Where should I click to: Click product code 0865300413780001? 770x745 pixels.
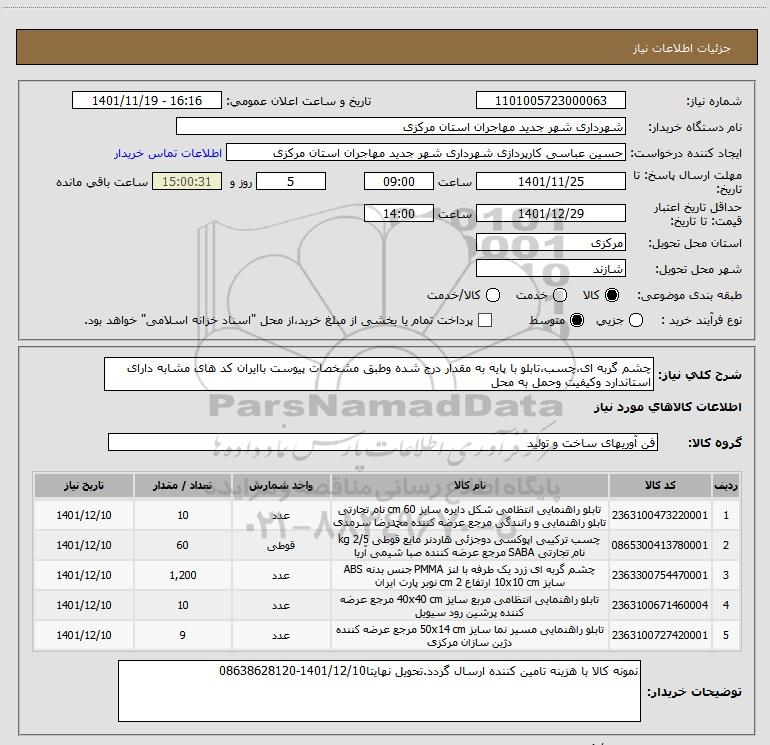click(x=660, y=545)
